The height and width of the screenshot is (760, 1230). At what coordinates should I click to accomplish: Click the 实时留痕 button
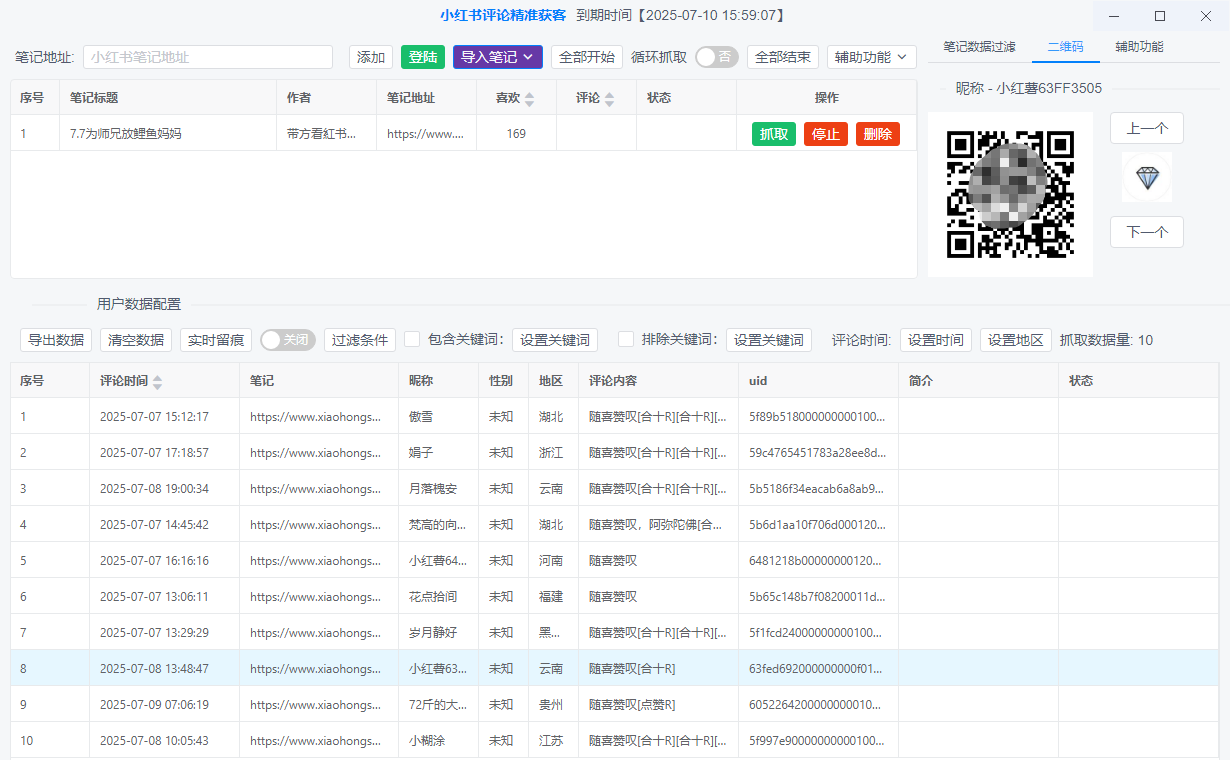216,340
